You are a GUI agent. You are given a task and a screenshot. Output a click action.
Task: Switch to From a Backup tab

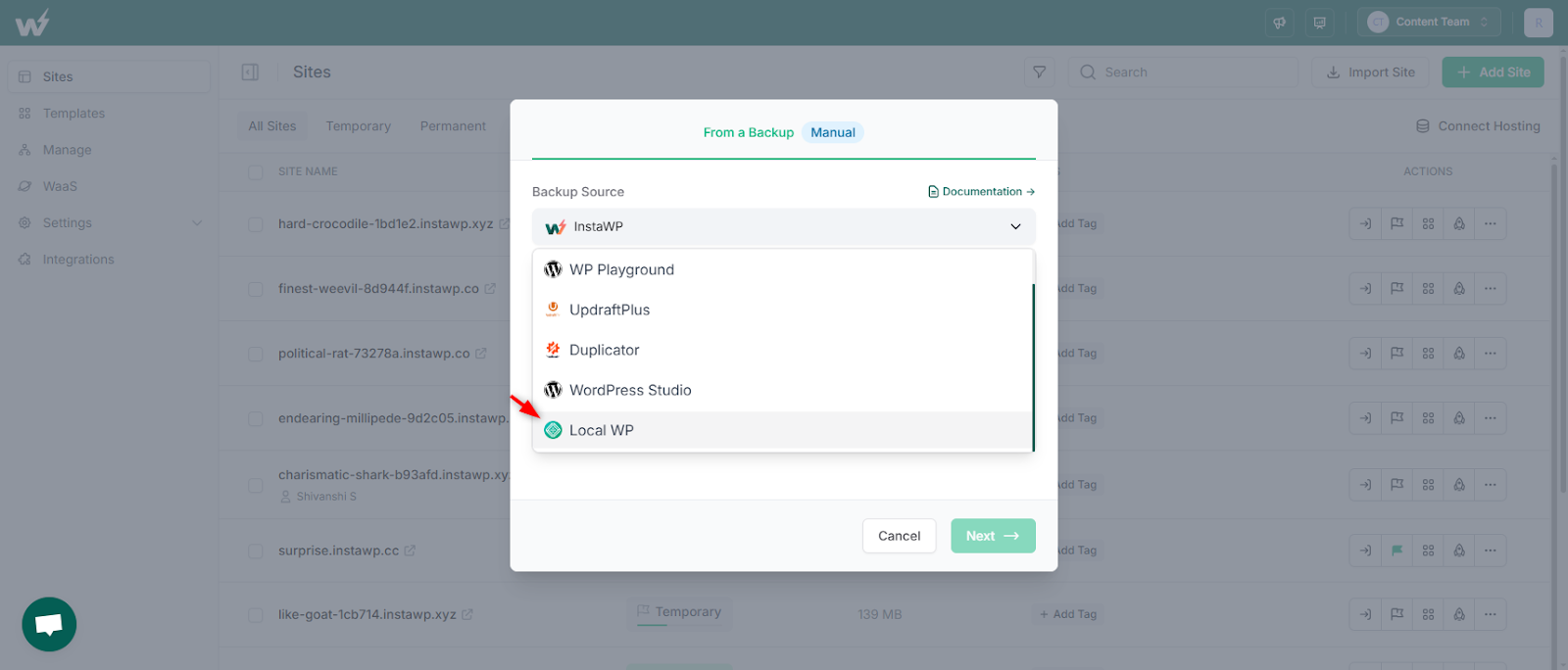(748, 132)
